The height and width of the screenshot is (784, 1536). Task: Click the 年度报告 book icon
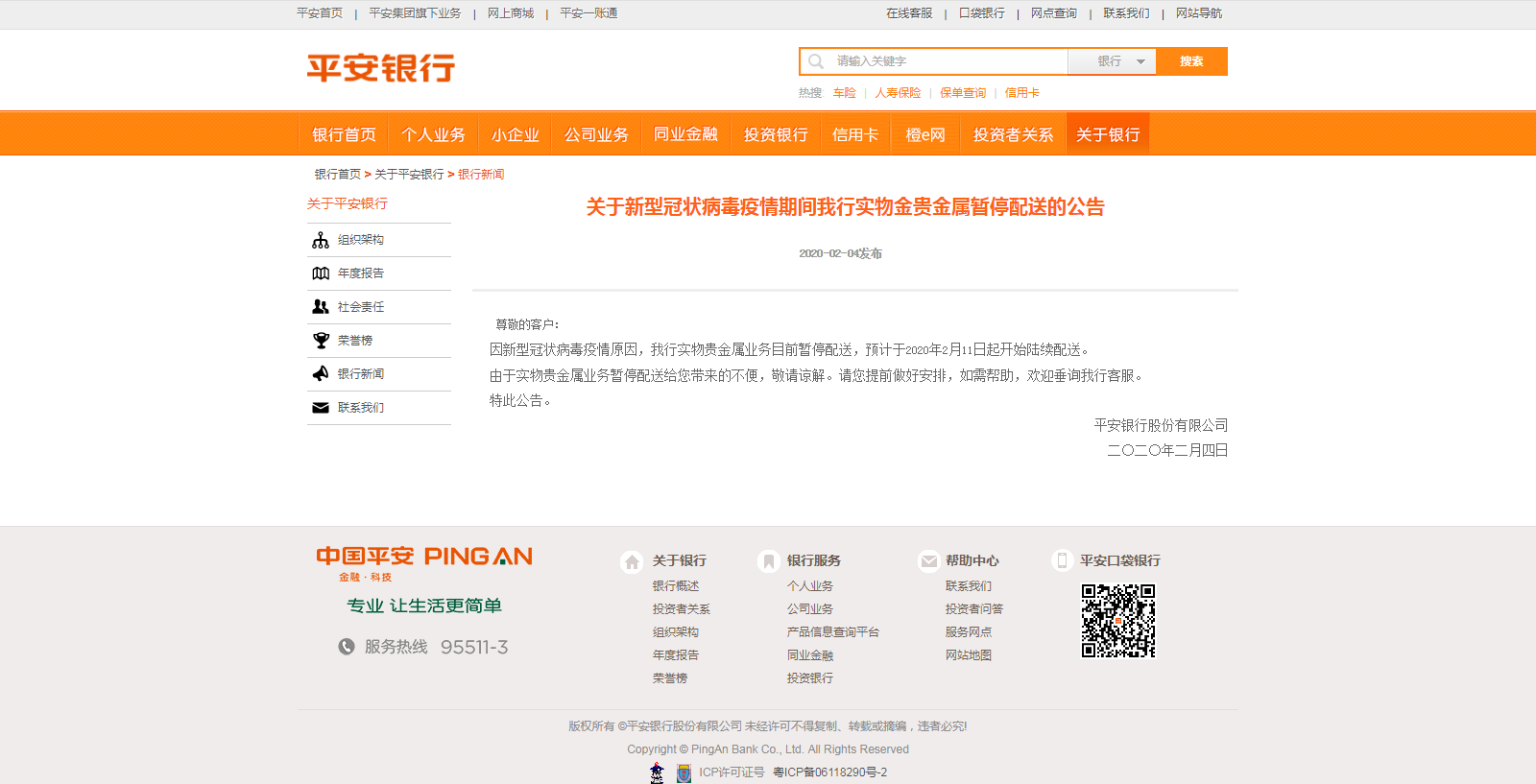321,273
